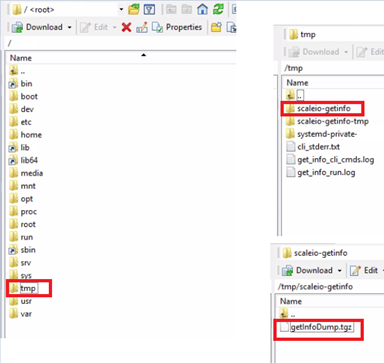Select the '..' parent entry in root panel

pyautogui.click(x=17, y=71)
